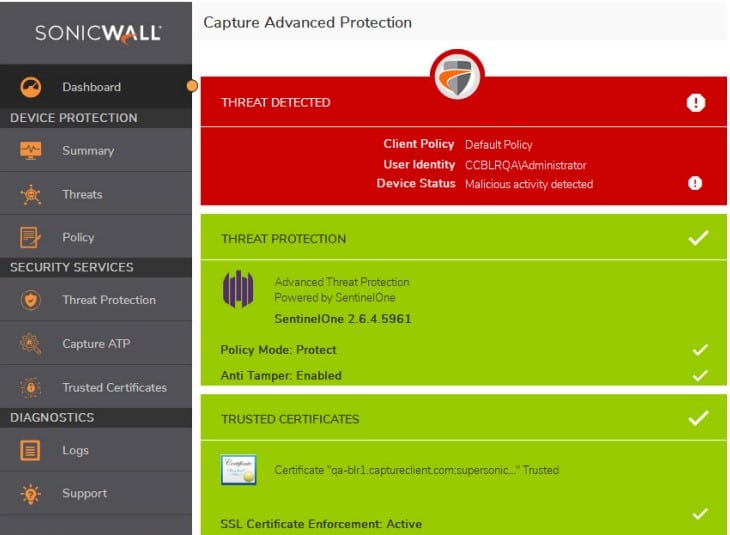Viewport: 730px width, 535px height.
Task: Click 'Default Policy' client policy value
Action: point(499,145)
